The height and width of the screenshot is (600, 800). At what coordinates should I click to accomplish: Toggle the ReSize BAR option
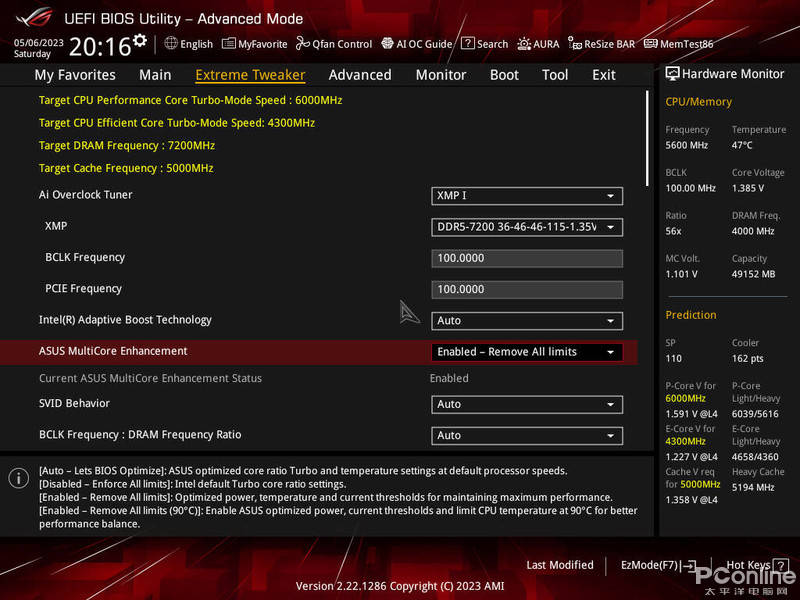[x=602, y=44]
